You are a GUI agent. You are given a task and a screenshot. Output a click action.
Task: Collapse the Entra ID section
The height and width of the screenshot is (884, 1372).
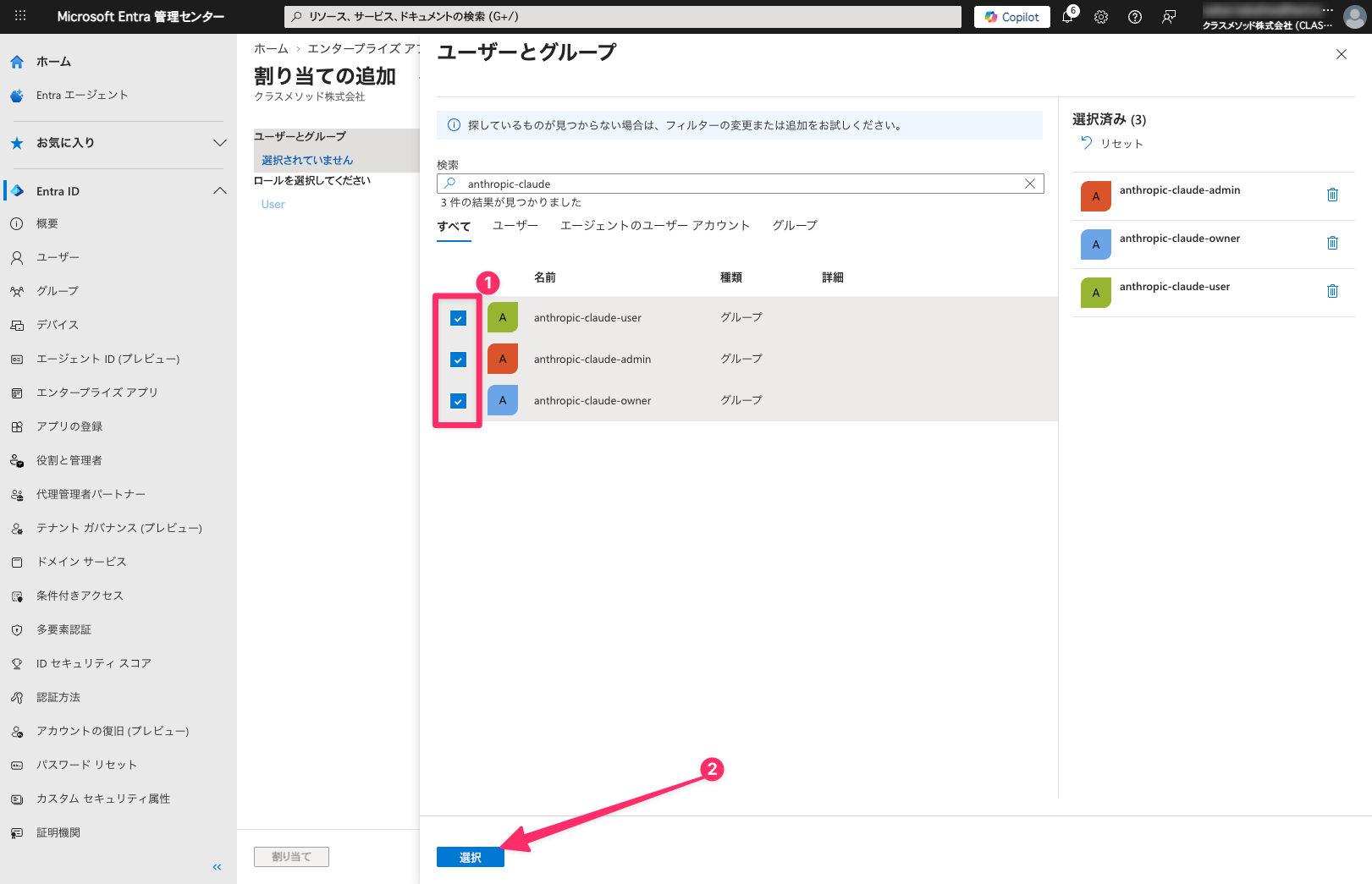[219, 191]
